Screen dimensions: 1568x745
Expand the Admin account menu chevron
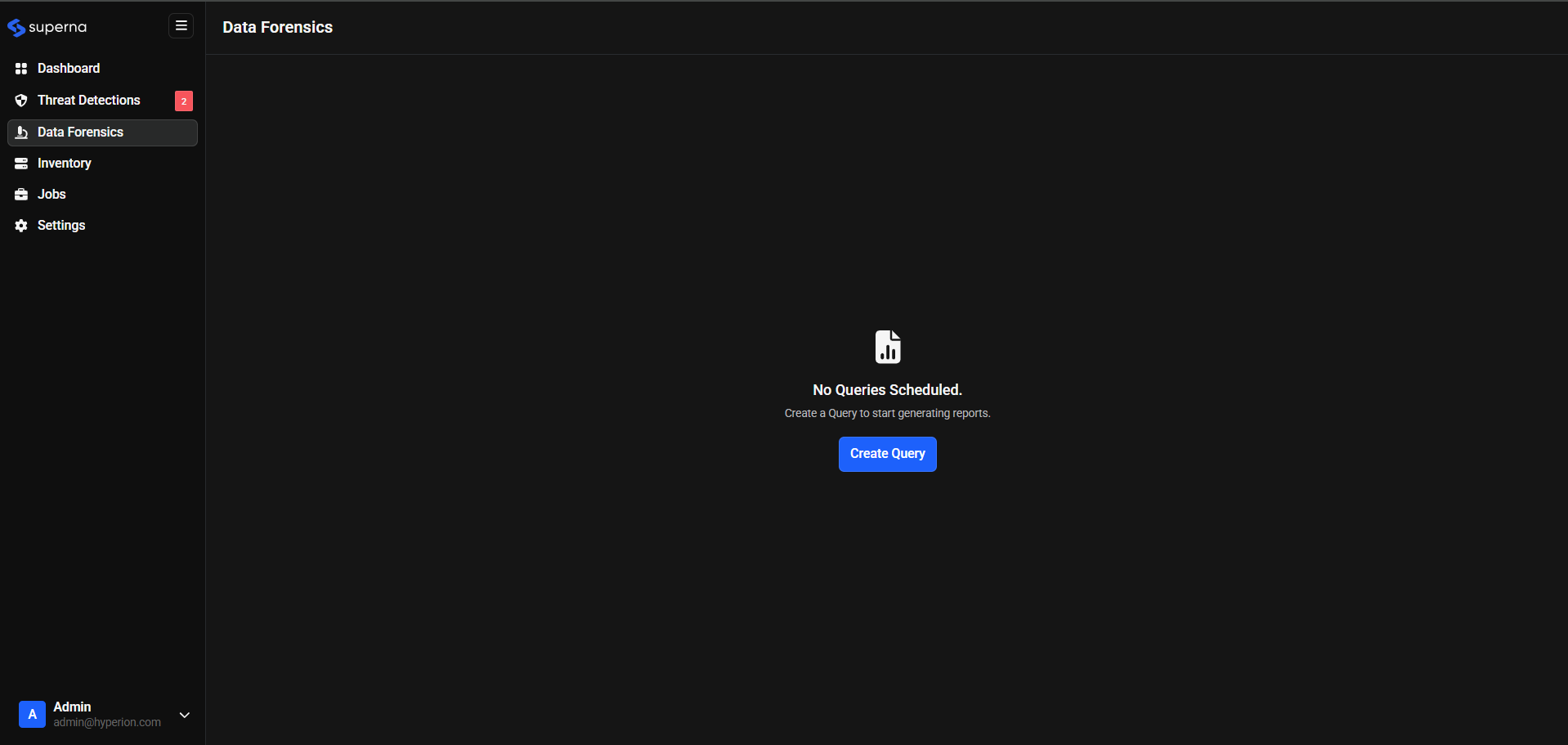[185, 715]
